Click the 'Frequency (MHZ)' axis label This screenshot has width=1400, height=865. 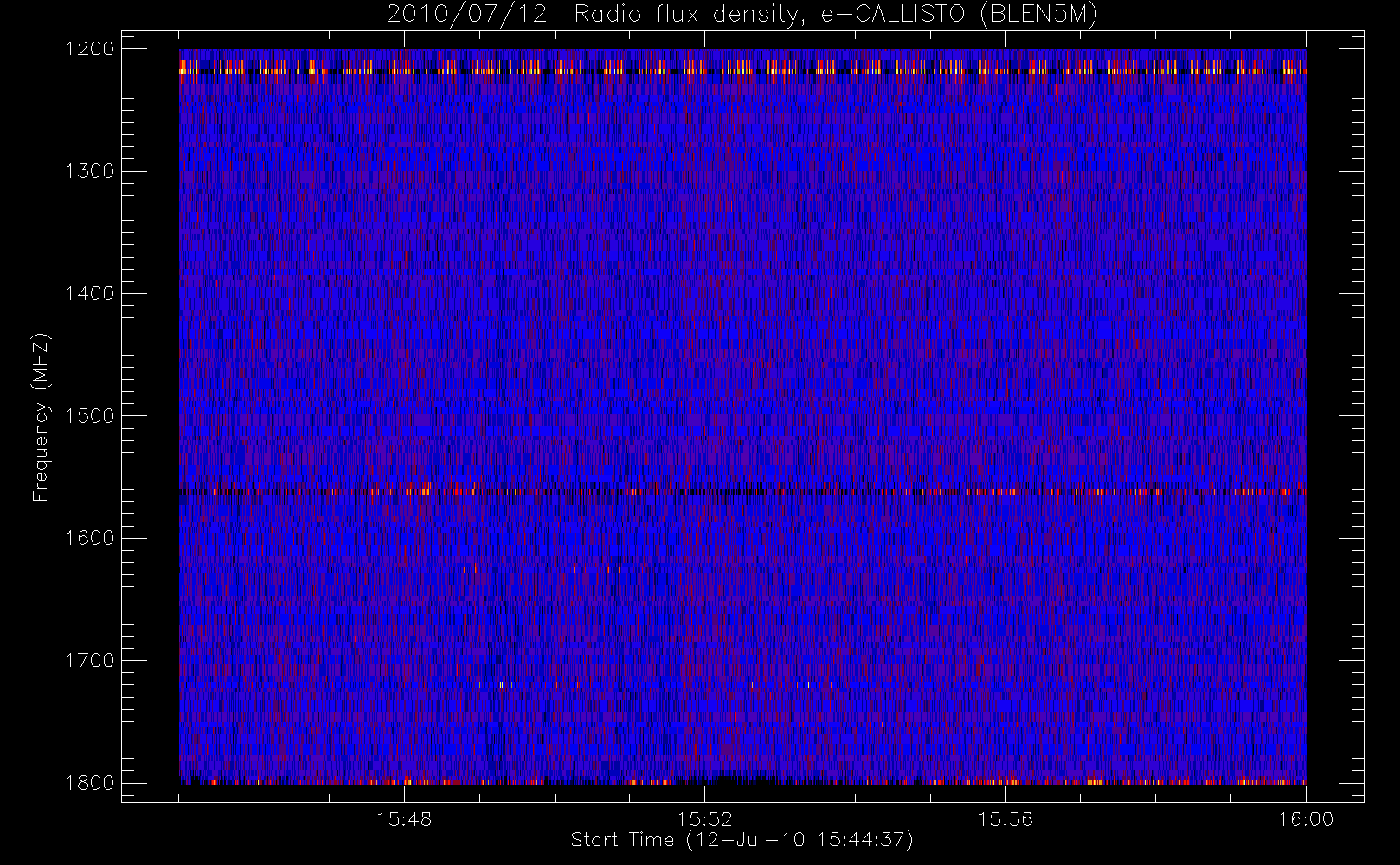point(40,417)
